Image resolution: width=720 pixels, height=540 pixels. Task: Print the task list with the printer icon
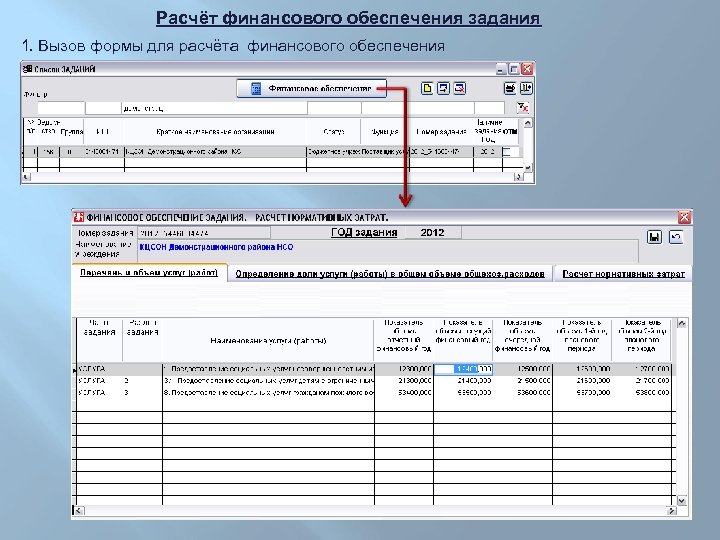click(x=510, y=88)
